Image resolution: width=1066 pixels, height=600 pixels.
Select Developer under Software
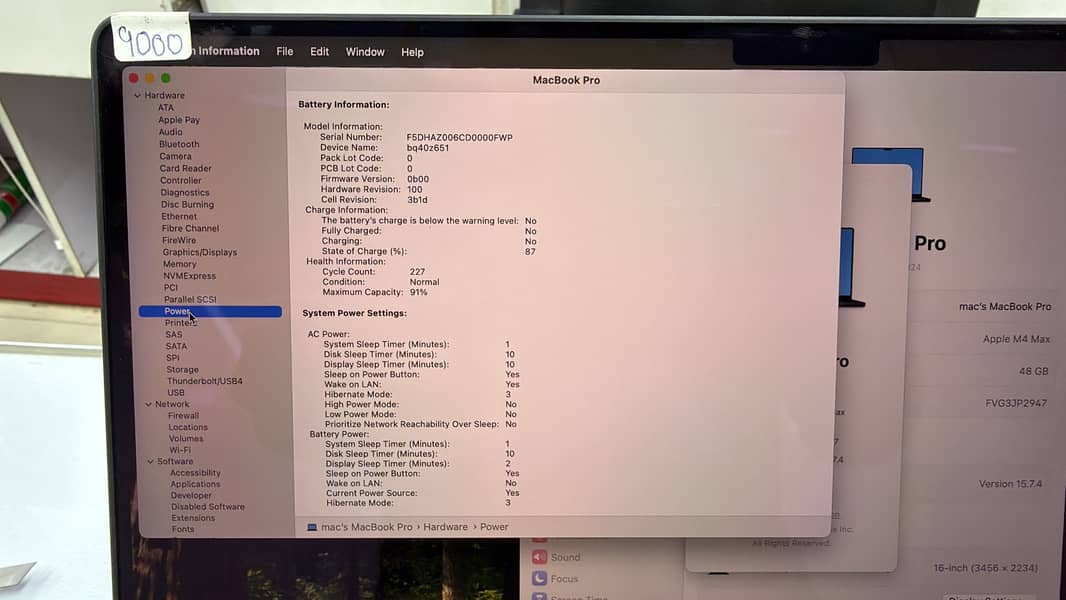pyautogui.click(x=191, y=495)
